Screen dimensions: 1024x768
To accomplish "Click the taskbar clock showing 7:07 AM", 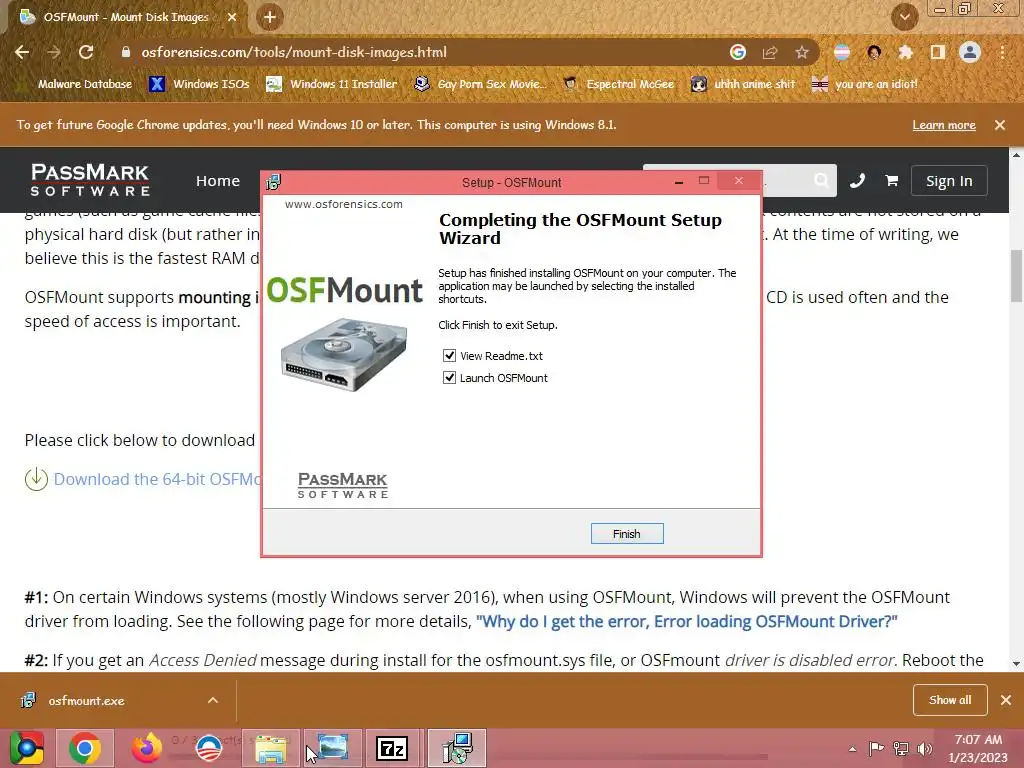I will pyautogui.click(x=978, y=748).
